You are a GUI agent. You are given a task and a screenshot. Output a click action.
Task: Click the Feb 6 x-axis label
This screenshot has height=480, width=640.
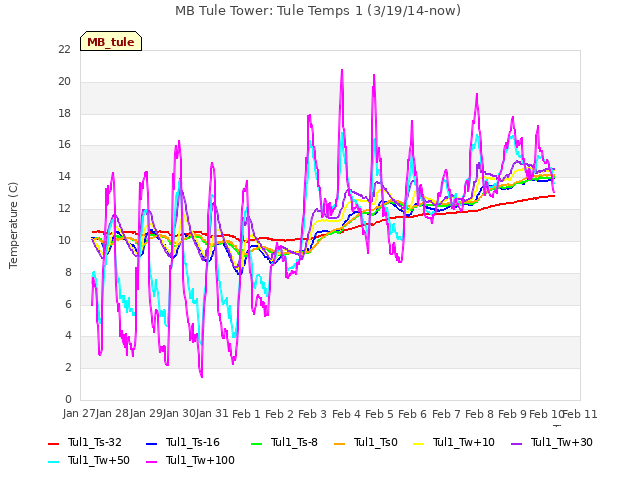coord(413,414)
